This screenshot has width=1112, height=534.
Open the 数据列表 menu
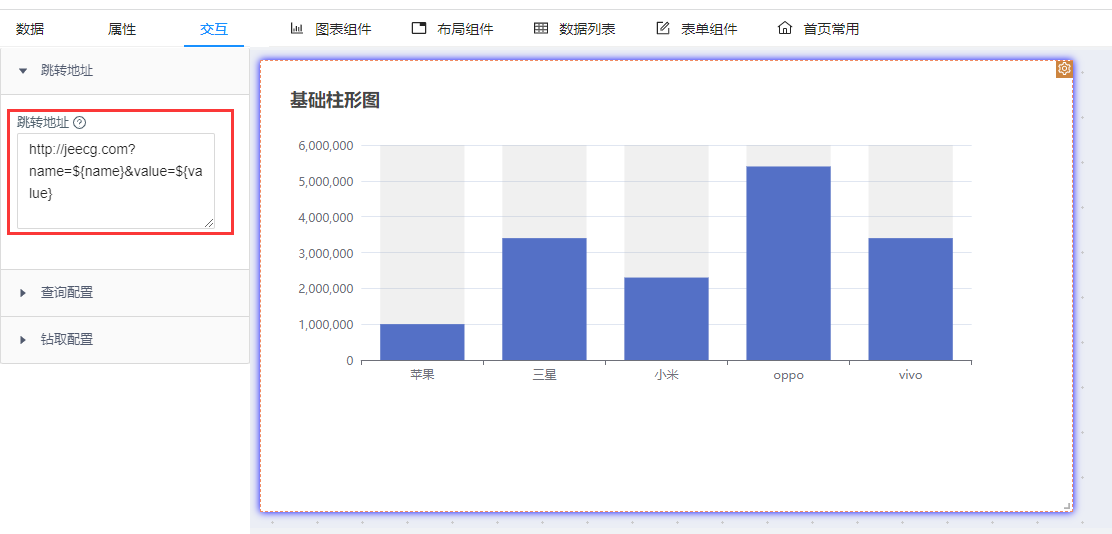[x=587, y=29]
